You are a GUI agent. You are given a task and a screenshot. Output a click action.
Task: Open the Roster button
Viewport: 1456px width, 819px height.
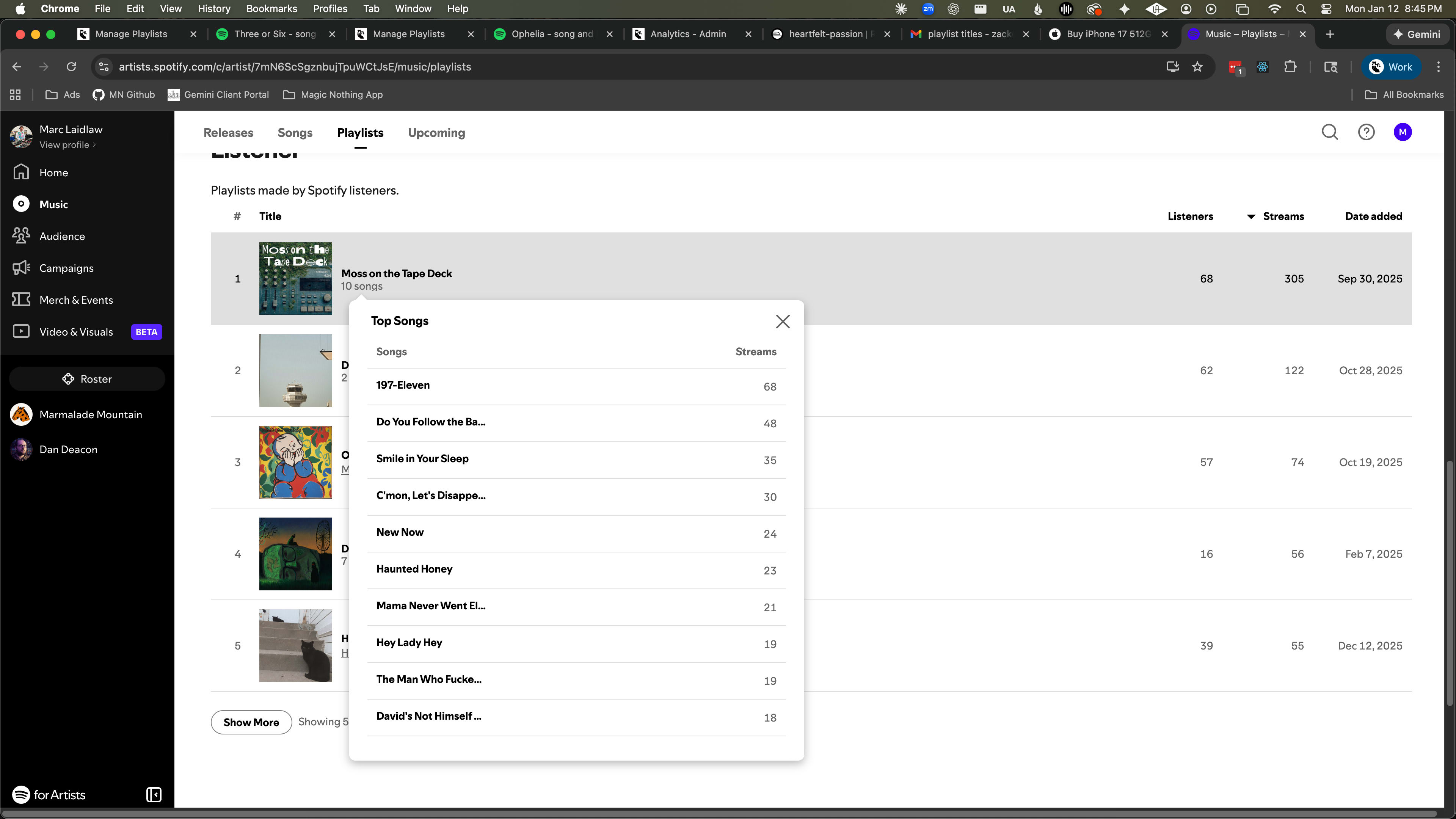point(87,379)
